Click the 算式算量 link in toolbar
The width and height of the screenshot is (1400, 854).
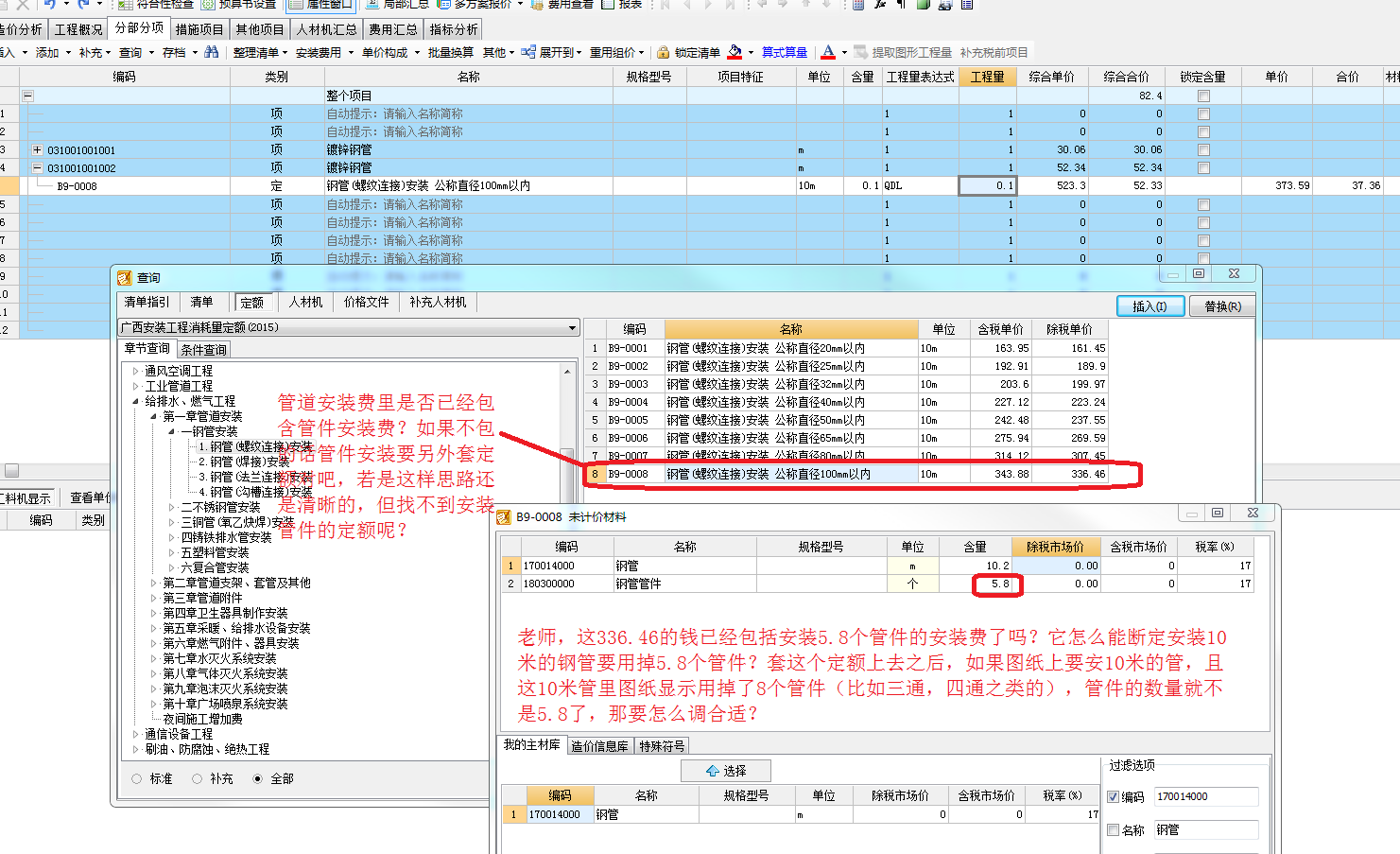tap(785, 52)
